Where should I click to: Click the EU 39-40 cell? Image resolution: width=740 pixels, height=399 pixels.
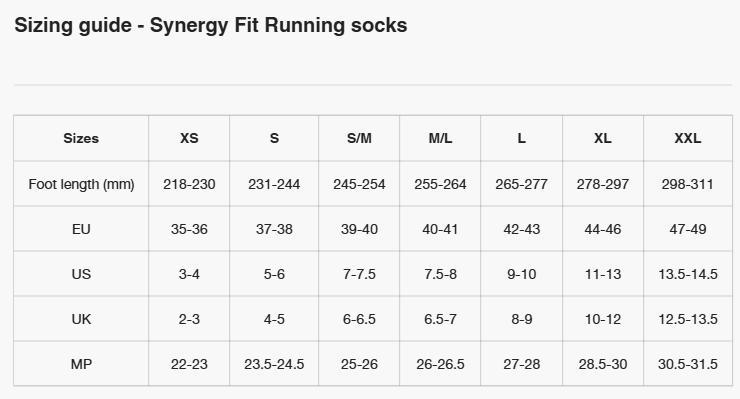[x=359, y=229]
